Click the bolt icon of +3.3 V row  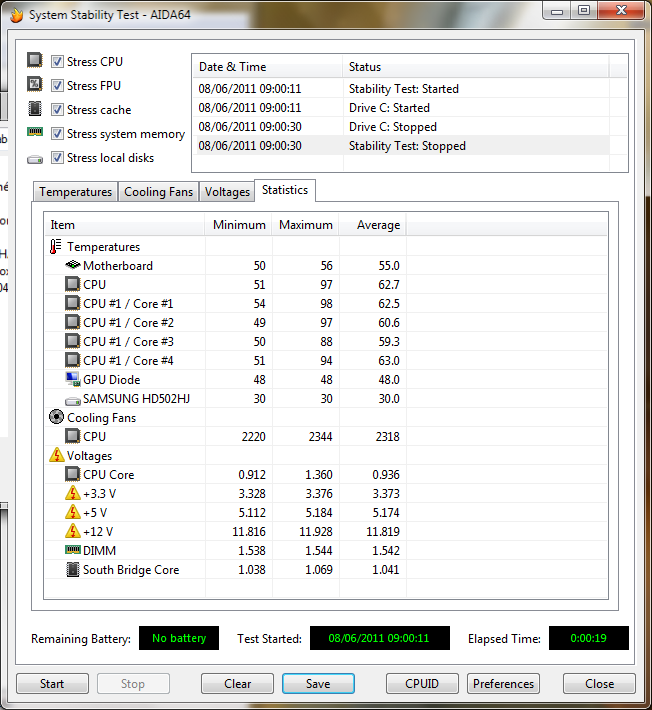(x=72, y=493)
